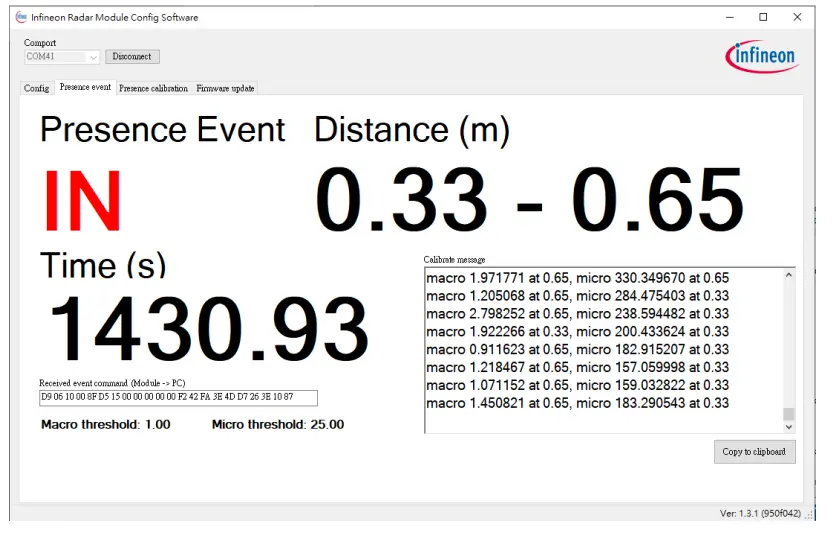Select the Presence event tab
Viewport: 837px width, 537px height.
click(85, 88)
